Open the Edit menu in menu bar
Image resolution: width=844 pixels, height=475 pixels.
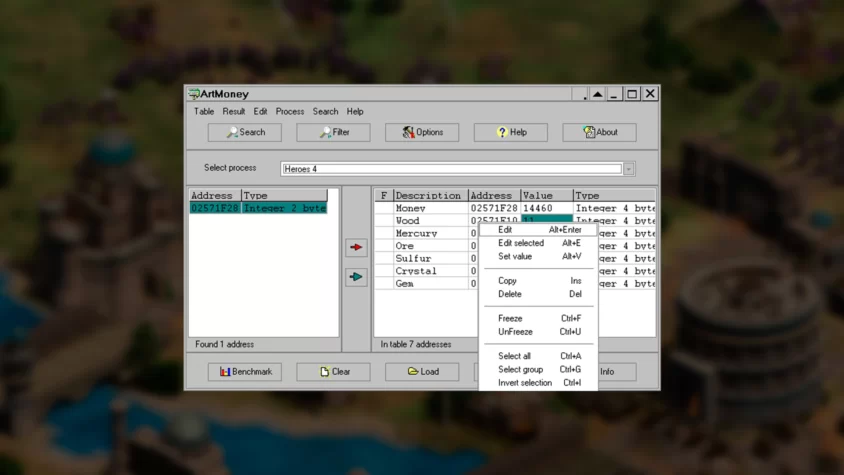pyautogui.click(x=260, y=111)
